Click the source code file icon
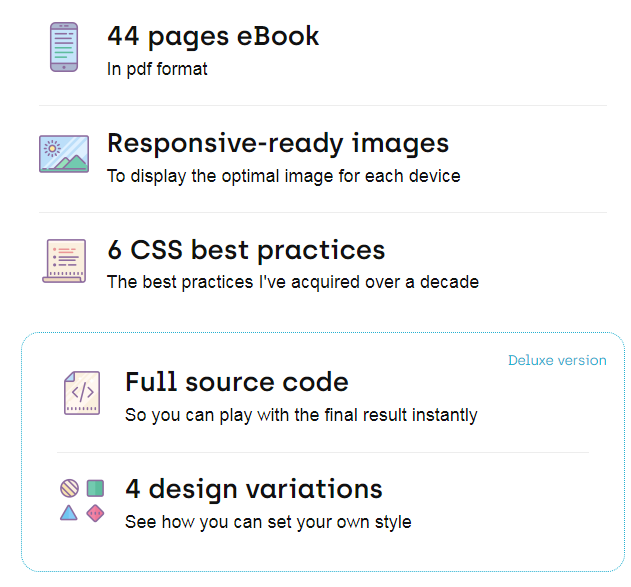The height and width of the screenshot is (587, 631). tap(82, 393)
